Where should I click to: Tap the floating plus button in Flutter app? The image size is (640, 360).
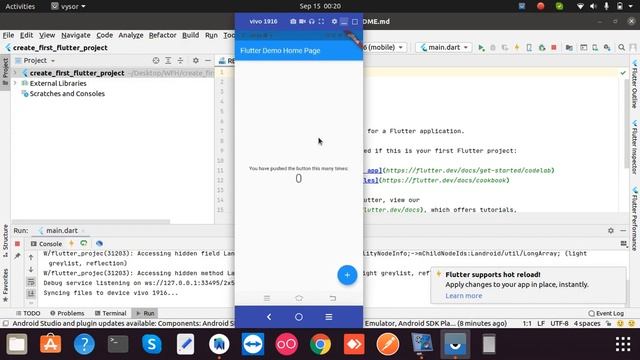347,275
